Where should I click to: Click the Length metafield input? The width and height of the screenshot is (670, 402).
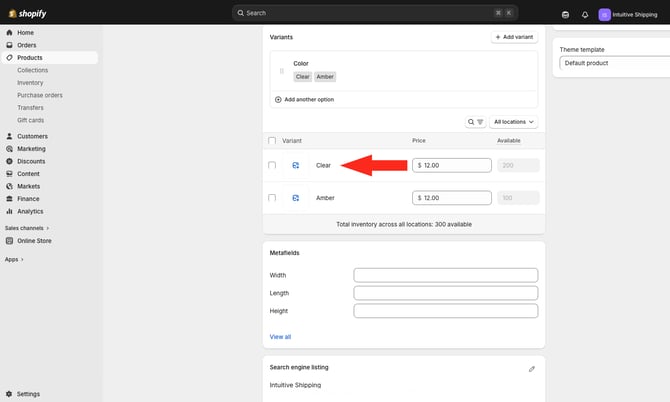[x=446, y=293]
